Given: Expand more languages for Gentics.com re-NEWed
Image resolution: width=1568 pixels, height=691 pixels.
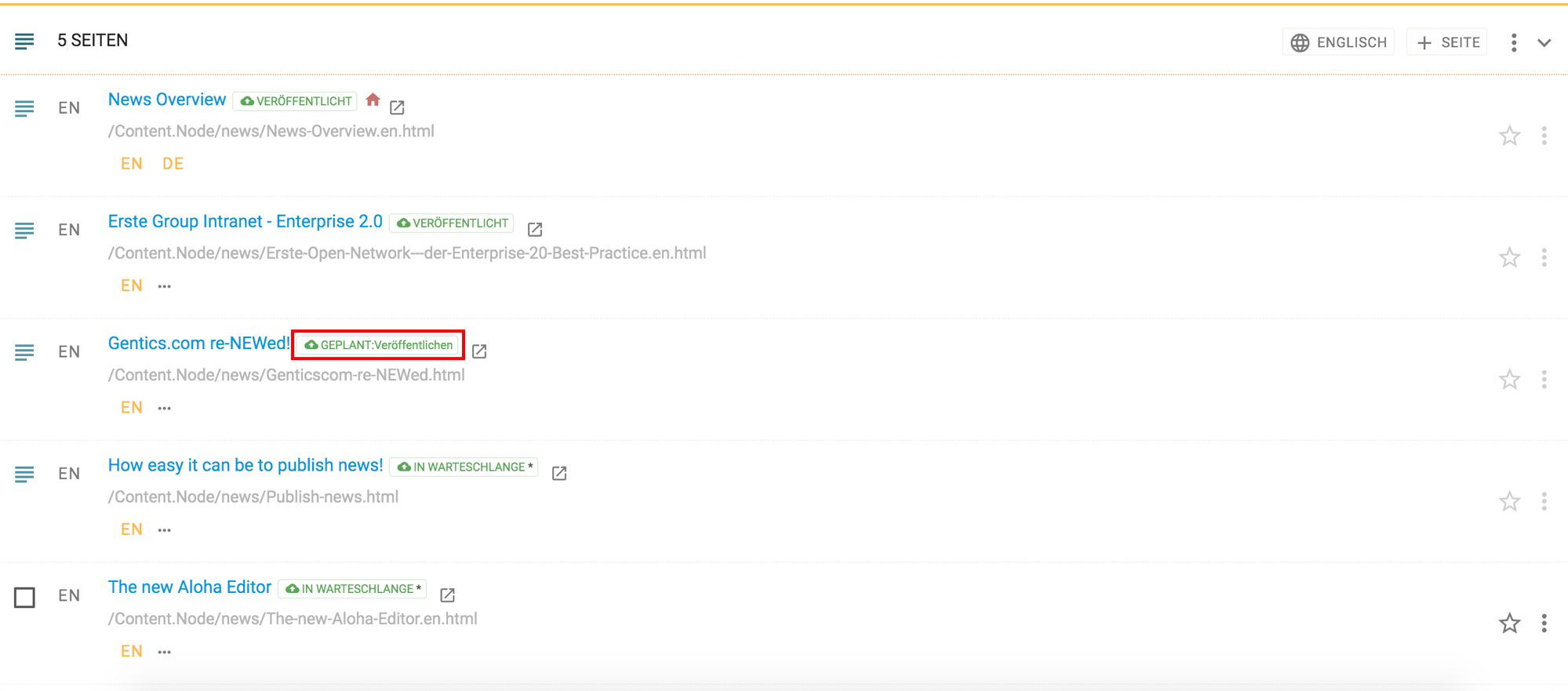Looking at the screenshot, I should (x=164, y=408).
